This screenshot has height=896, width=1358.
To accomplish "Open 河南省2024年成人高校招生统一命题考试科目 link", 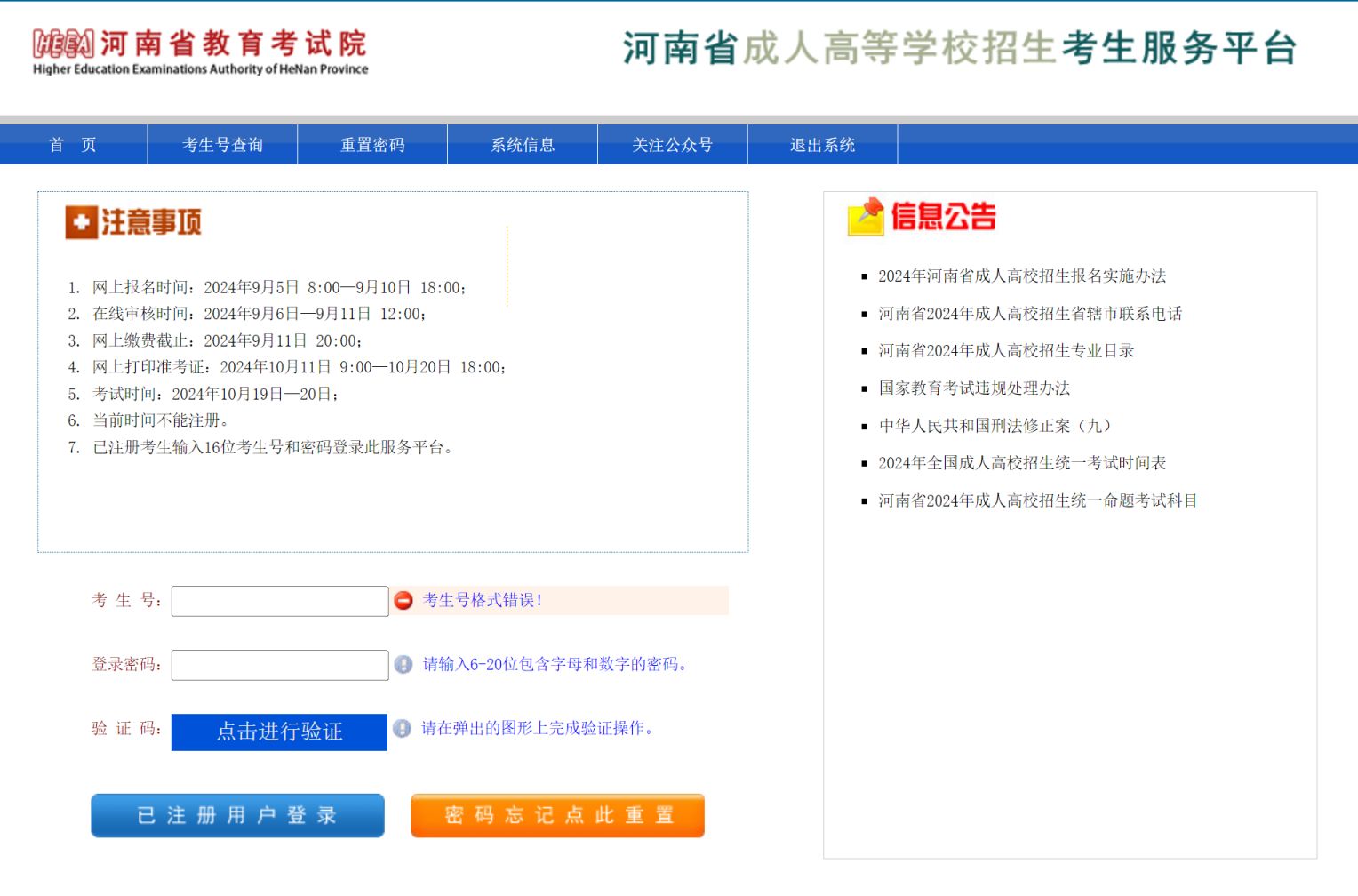I will pyautogui.click(x=1038, y=500).
